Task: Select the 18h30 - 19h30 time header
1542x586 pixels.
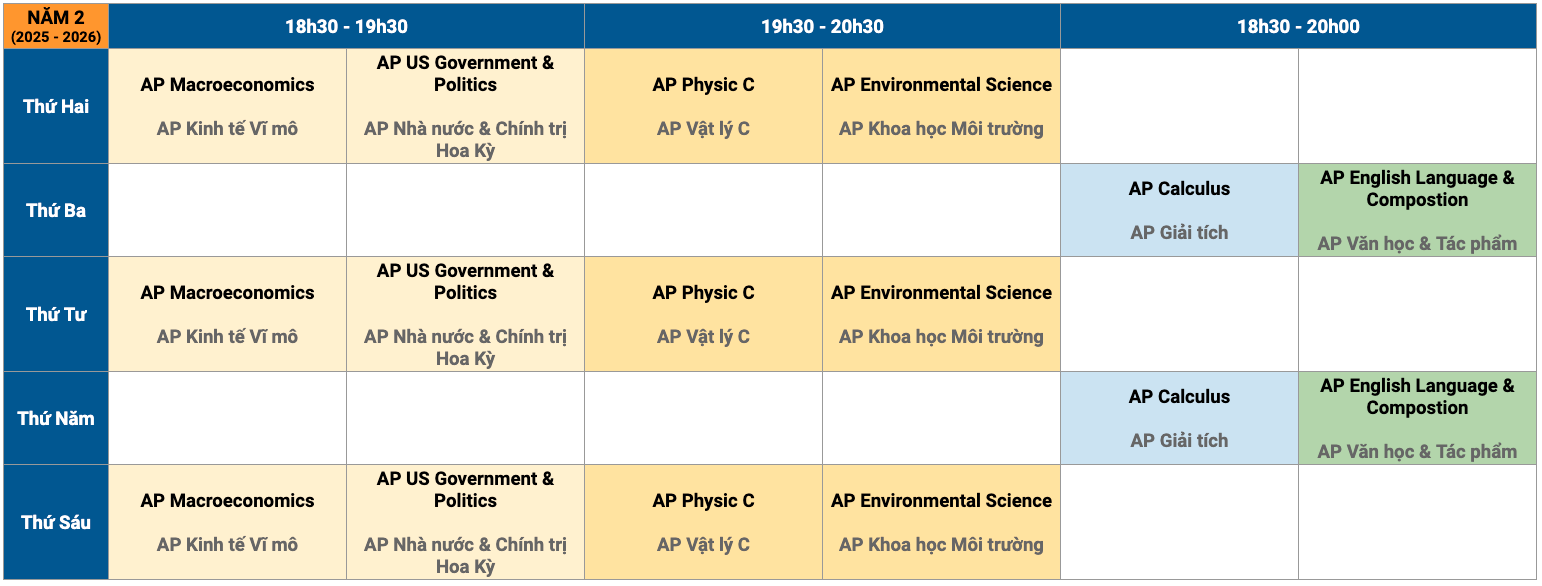Action: pyautogui.click(x=346, y=26)
